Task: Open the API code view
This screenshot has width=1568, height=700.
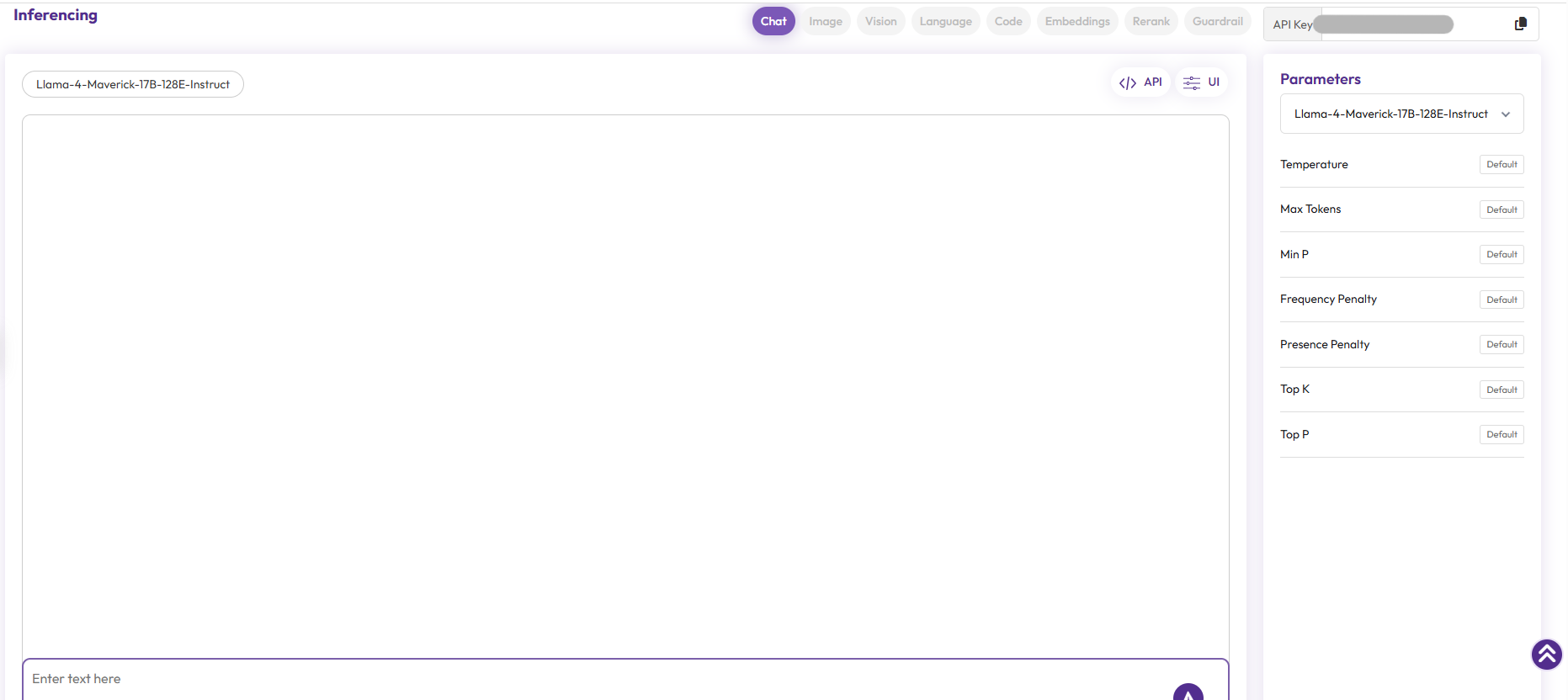Action: (1140, 82)
